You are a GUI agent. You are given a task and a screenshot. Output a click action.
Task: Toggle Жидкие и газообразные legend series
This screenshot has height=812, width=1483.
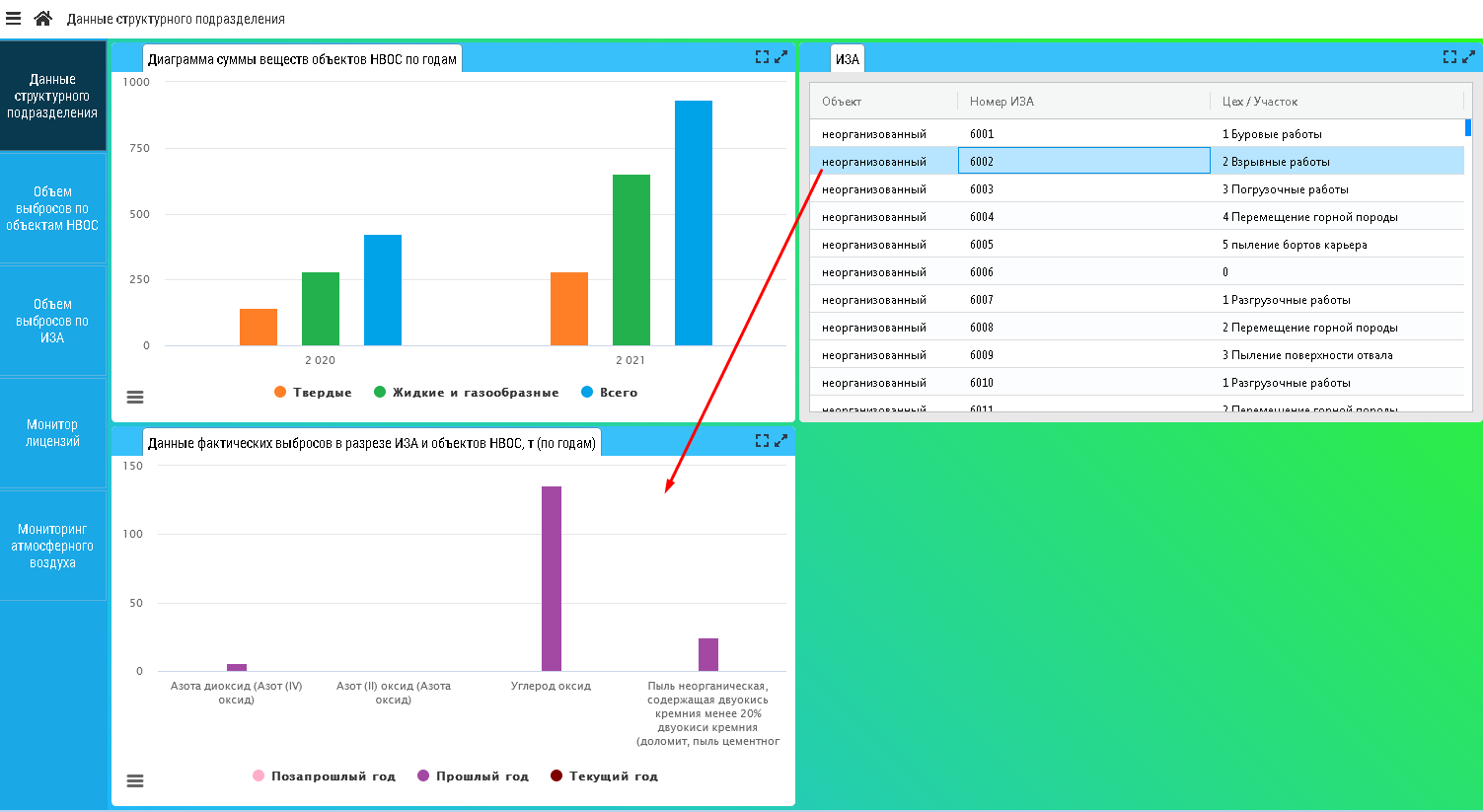(466, 393)
